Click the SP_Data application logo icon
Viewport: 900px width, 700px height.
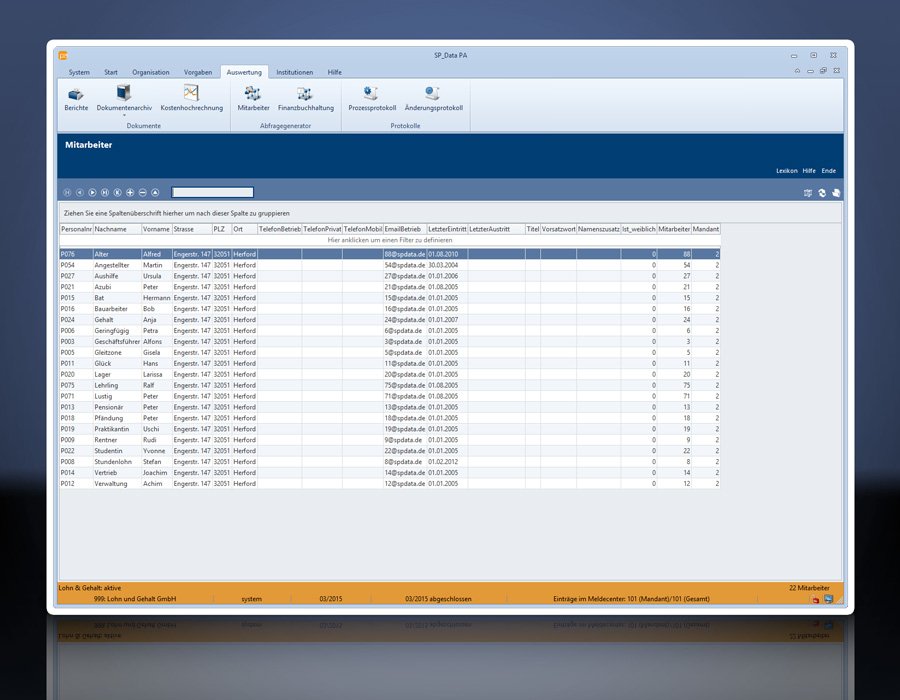click(63, 56)
